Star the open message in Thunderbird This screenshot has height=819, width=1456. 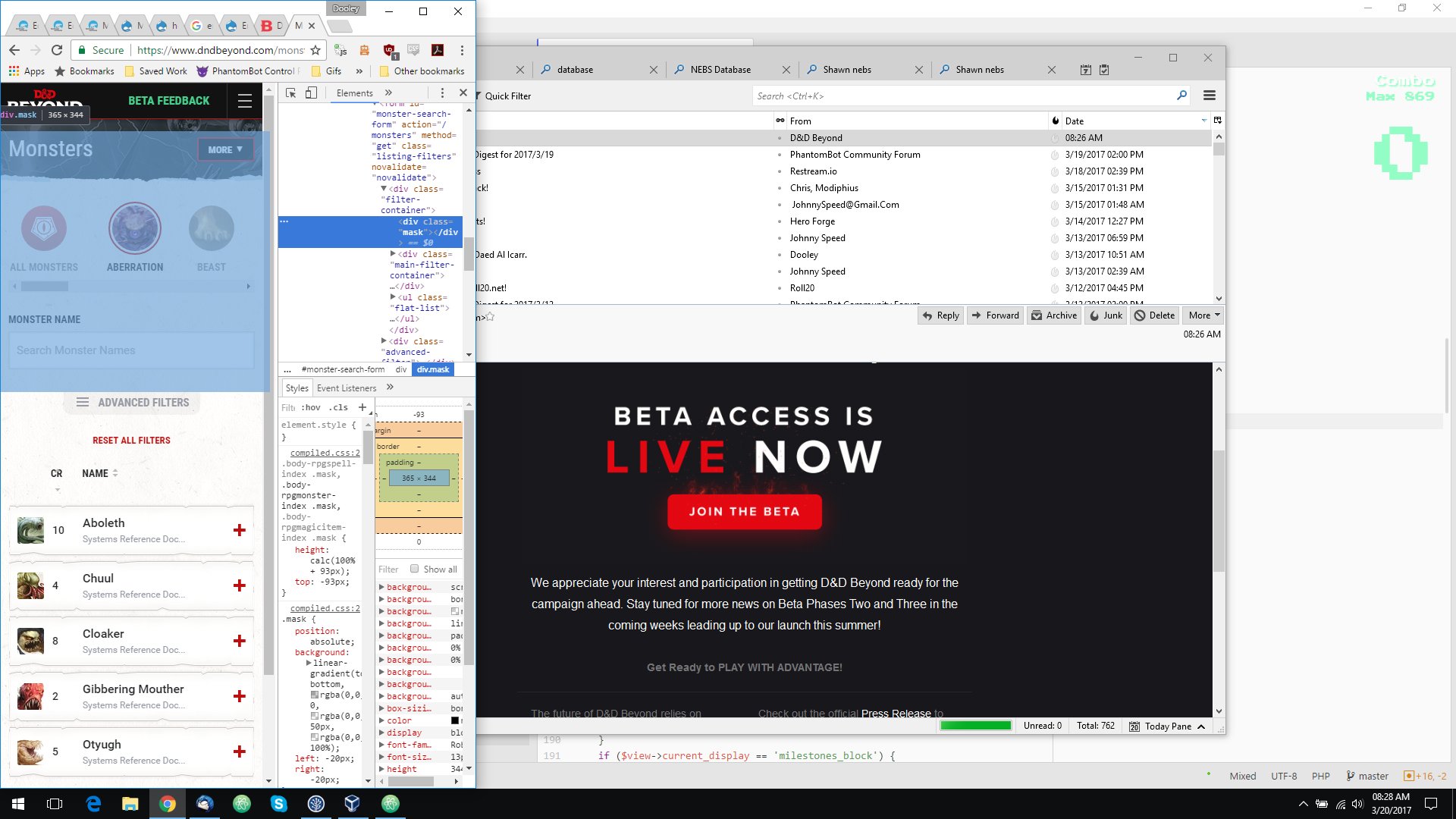click(x=490, y=317)
